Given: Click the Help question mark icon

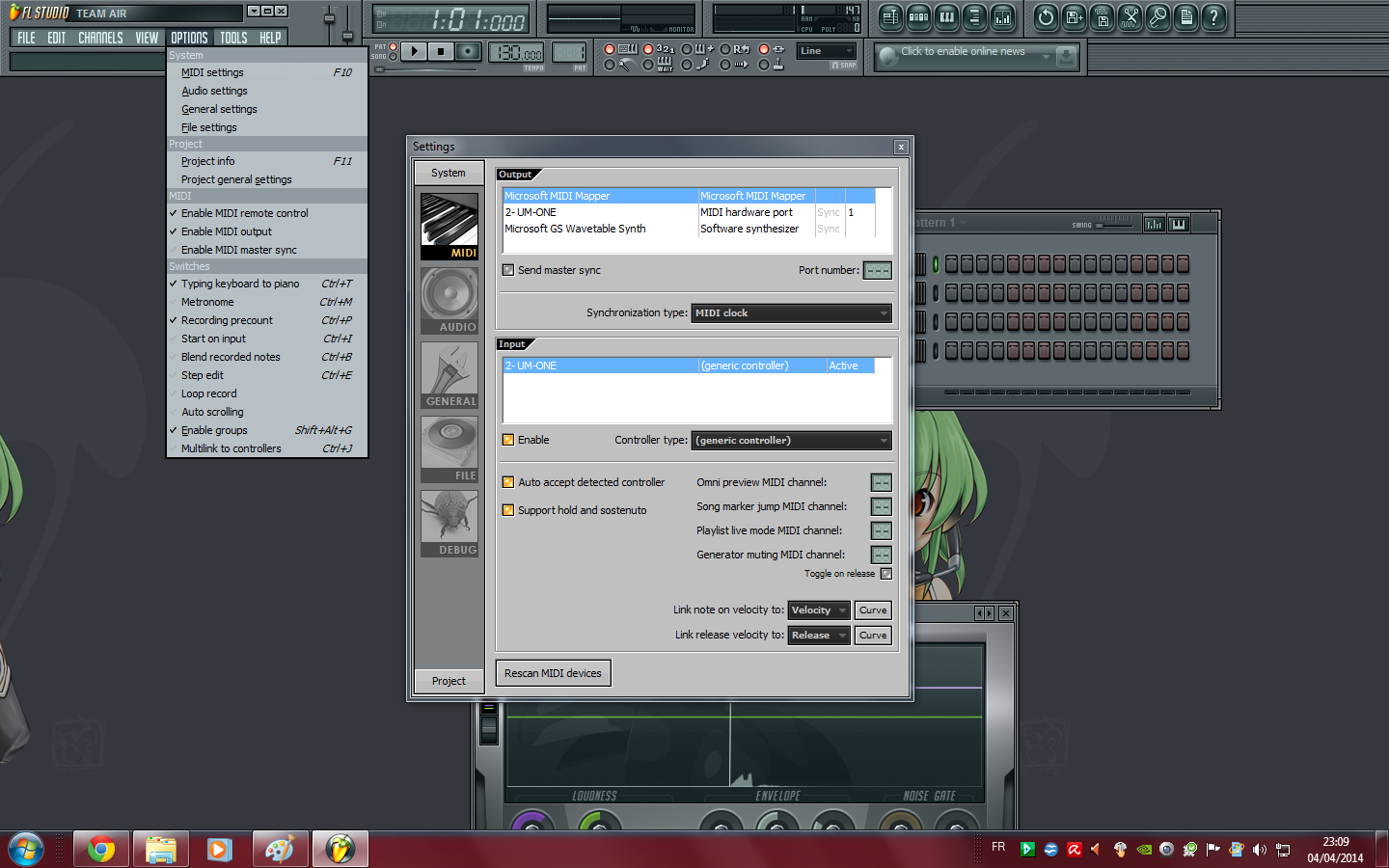Looking at the screenshot, I should coord(1214,16).
